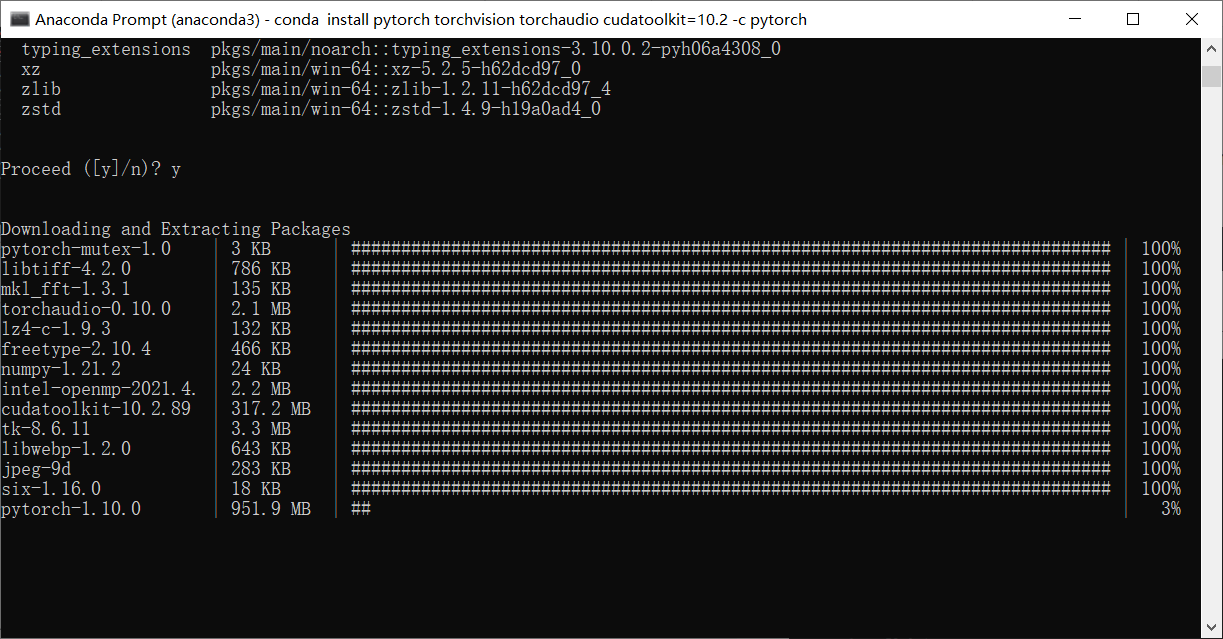Click the lz4-c-1.9.3 row name
The width and height of the screenshot is (1223, 639).
pos(56,329)
